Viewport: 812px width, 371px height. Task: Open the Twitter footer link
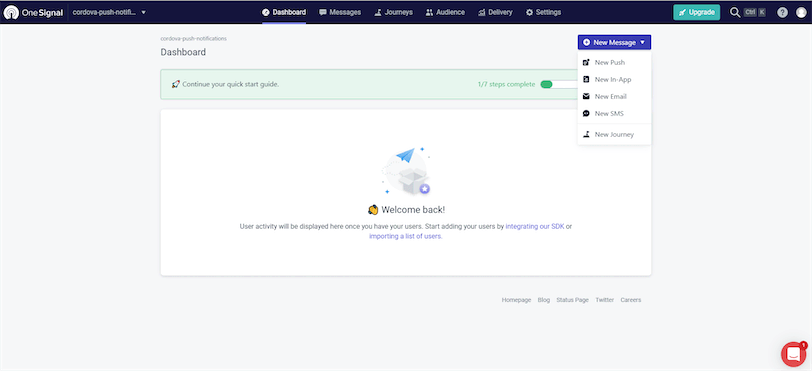pyautogui.click(x=604, y=300)
